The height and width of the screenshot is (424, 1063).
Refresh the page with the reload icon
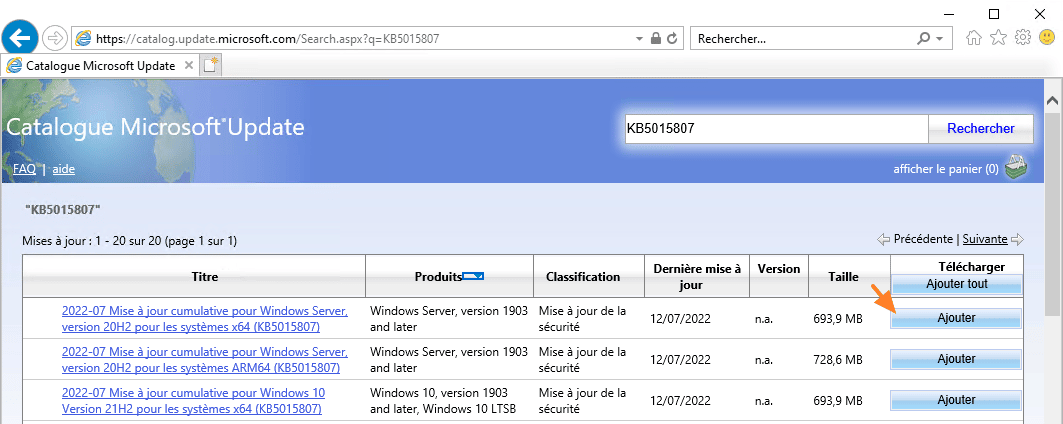coord(673,39)
